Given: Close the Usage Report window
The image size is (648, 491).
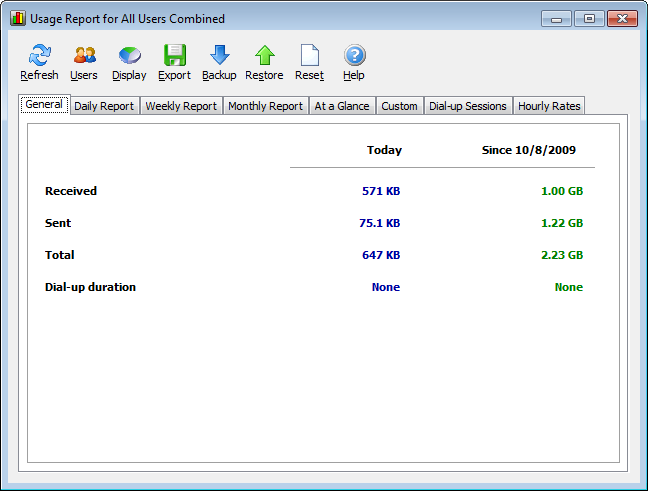Looking at the screenshot, I should 622,19.
